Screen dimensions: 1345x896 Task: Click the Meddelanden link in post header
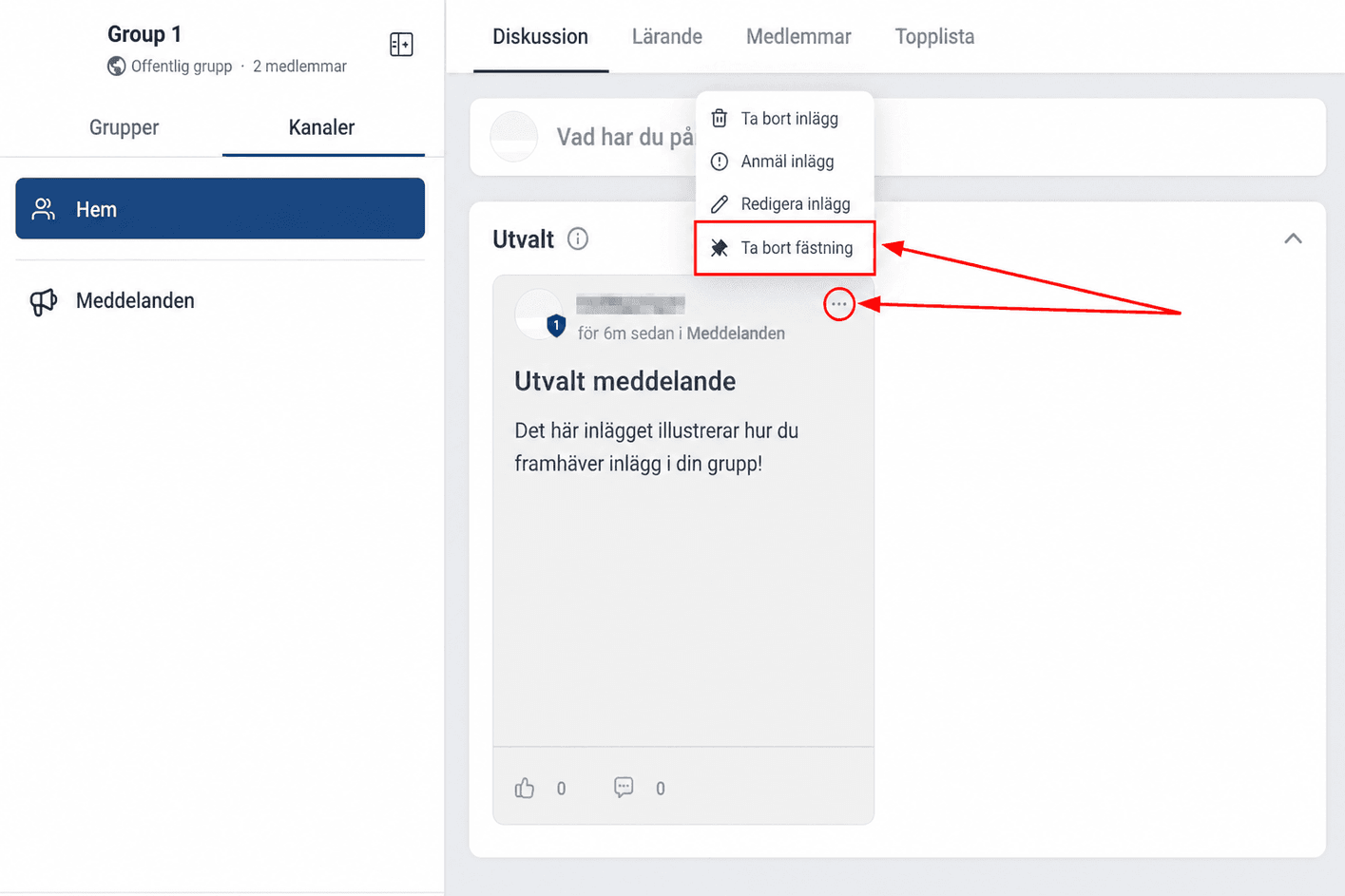pyautogui.click(x=736, y=334)
